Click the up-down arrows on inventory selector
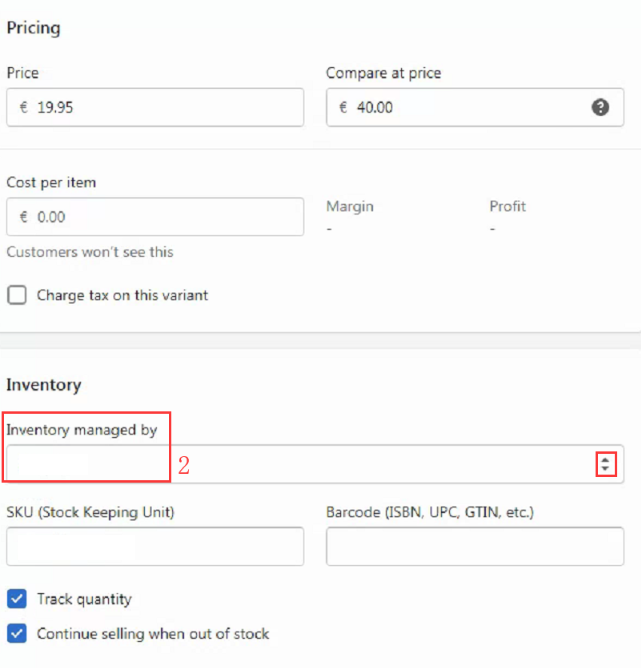Viewport: 641px width, 668px height. [x=604, y=465]
